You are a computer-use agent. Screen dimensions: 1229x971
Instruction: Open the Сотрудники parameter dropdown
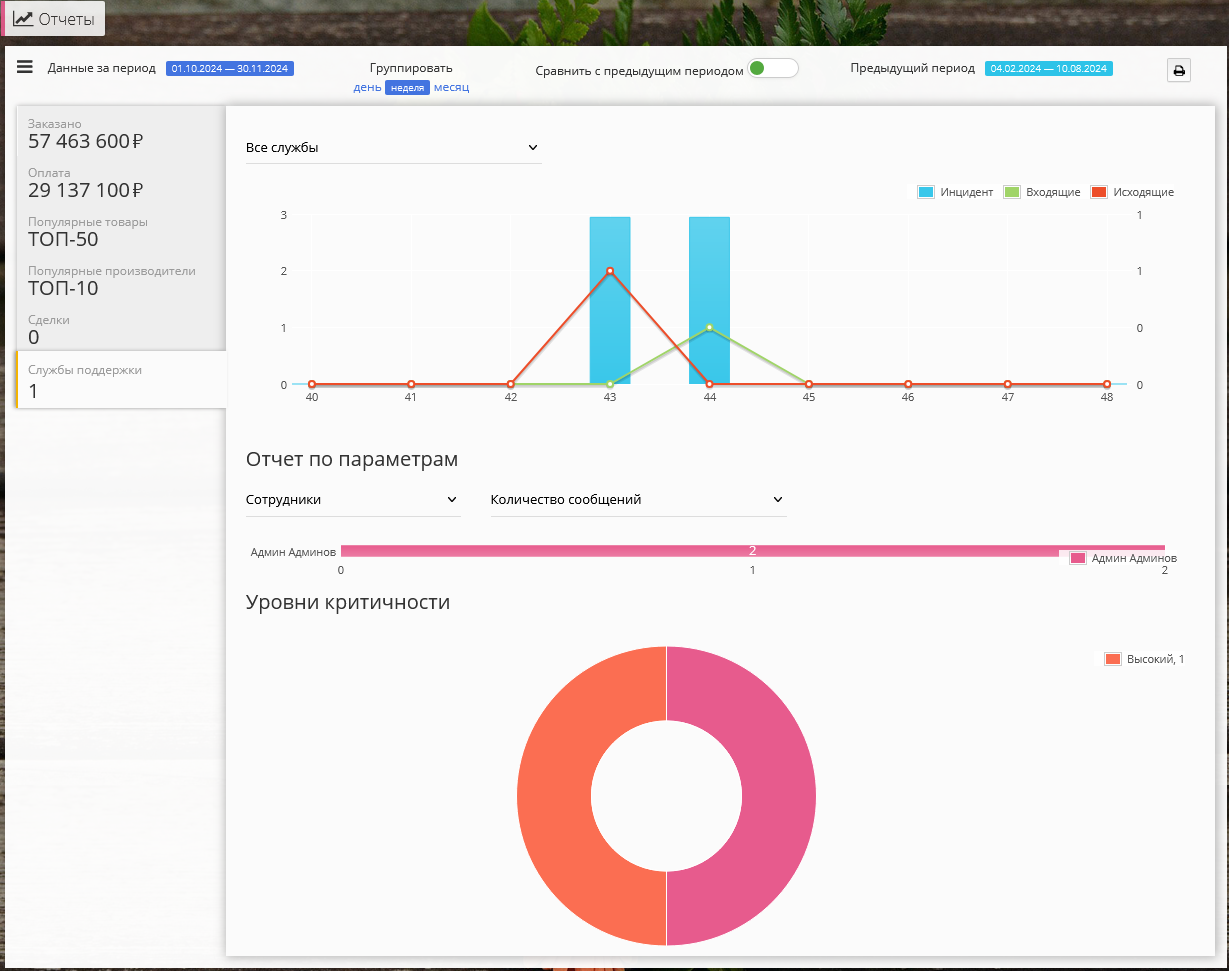tap(352, 499)
